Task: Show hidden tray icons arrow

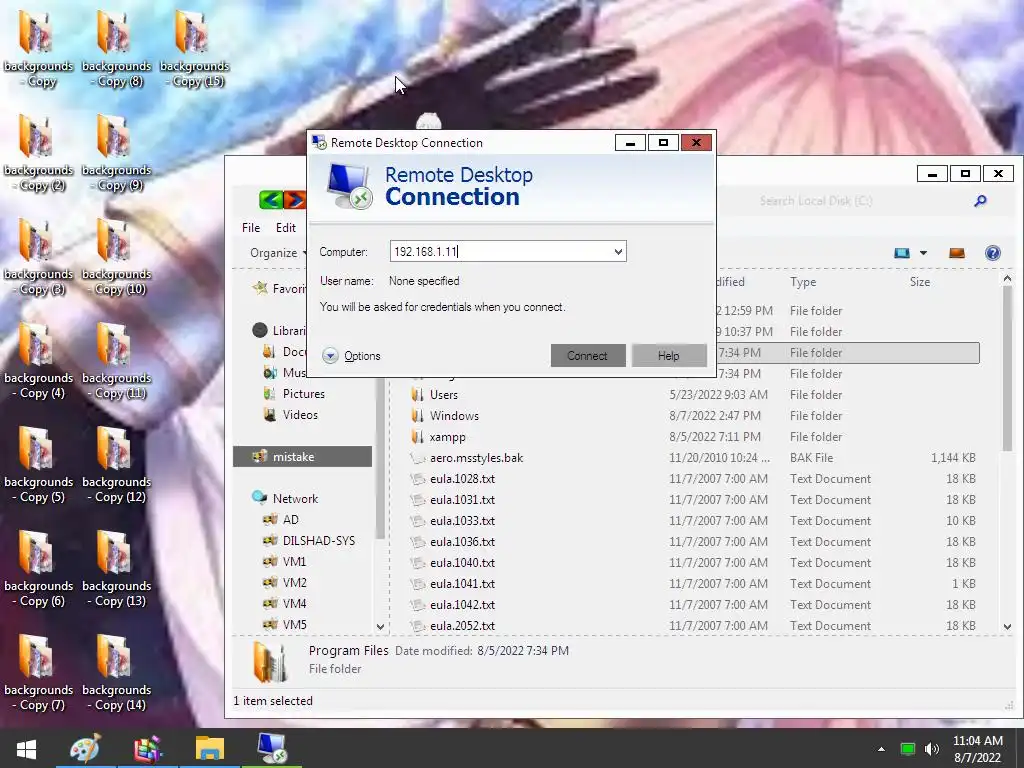Action: tap(881, 749)
